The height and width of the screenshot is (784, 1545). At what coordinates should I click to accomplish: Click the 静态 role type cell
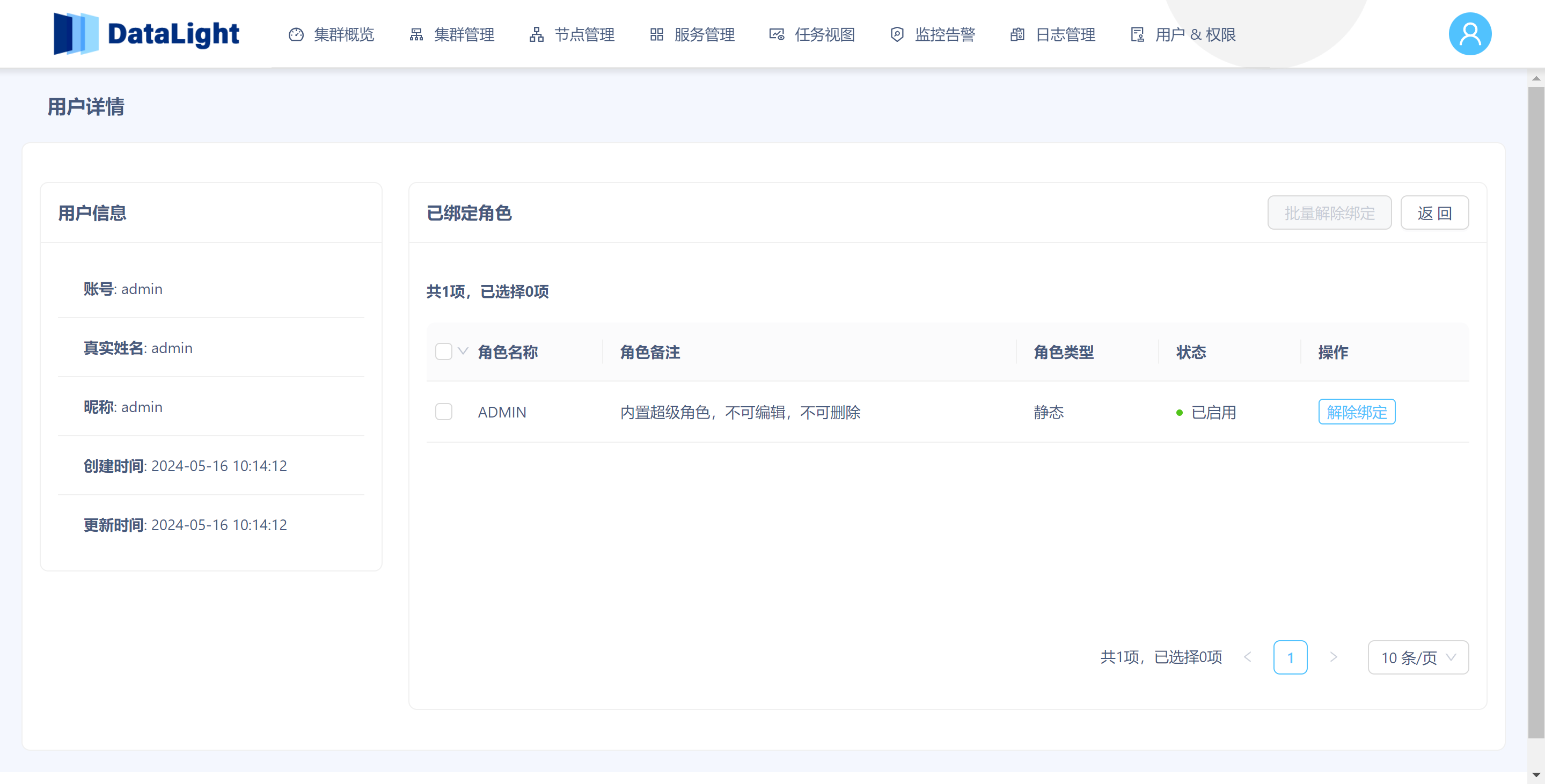click(x=1049, y=412)
